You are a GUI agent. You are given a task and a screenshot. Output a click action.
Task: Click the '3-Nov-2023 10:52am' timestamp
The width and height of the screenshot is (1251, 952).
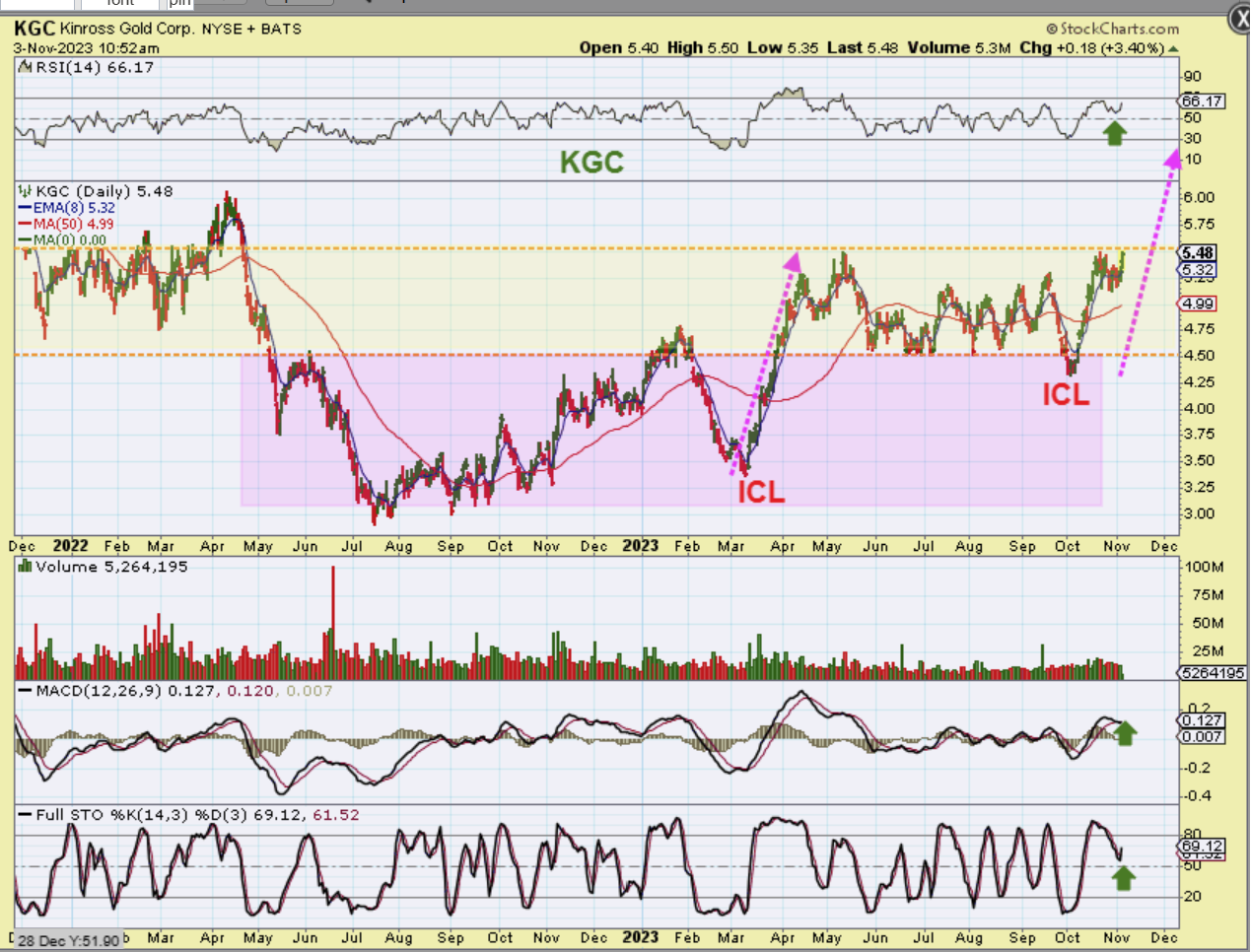coord(86,48)
